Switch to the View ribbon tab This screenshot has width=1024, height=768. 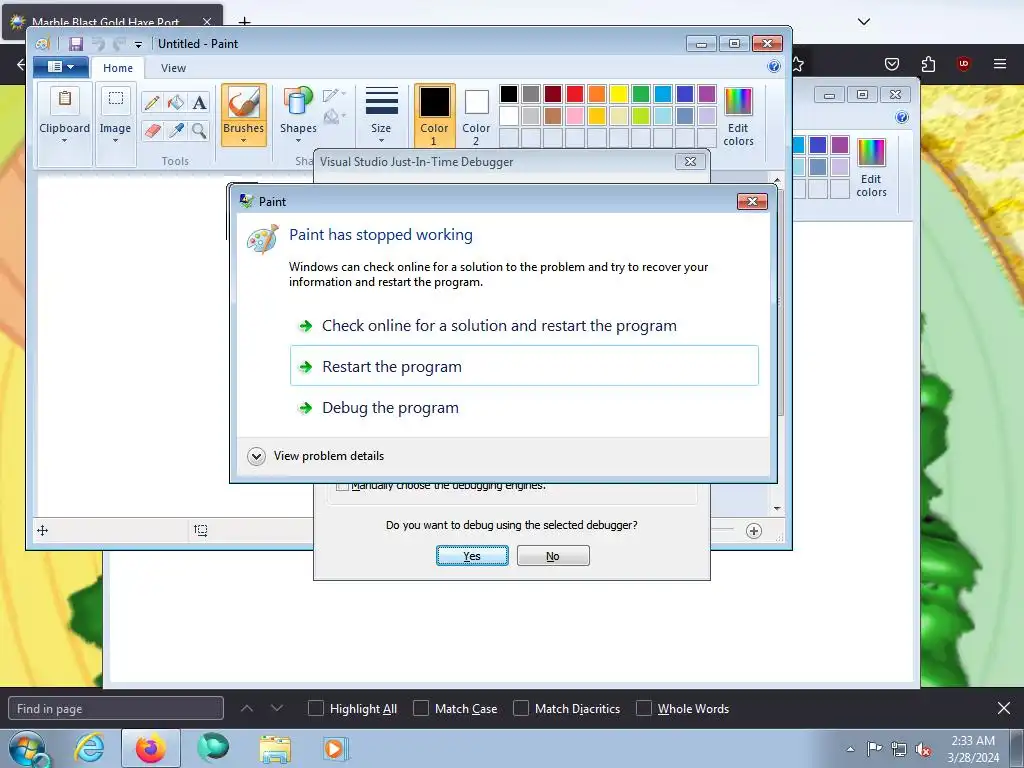(x=173, y=68)
